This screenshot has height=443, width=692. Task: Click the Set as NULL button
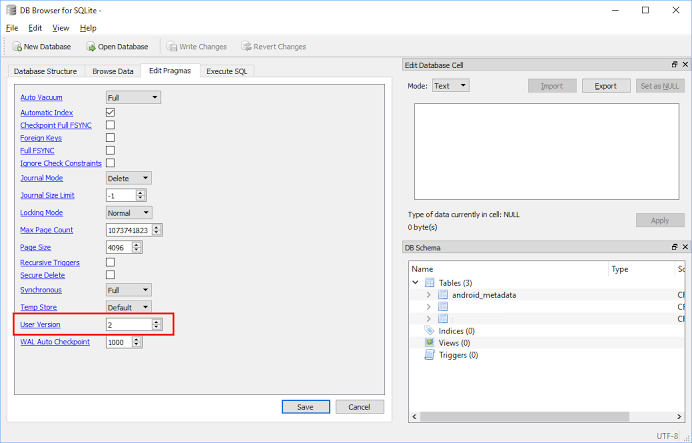click(x=660, y=86)
